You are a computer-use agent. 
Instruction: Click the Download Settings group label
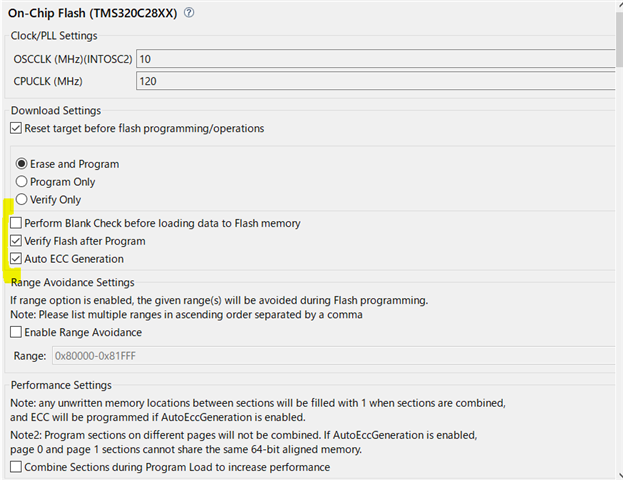point(55,110)
